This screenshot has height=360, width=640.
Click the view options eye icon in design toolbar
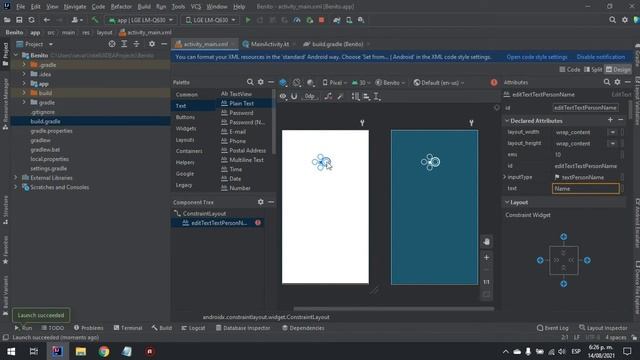(283, 97)
